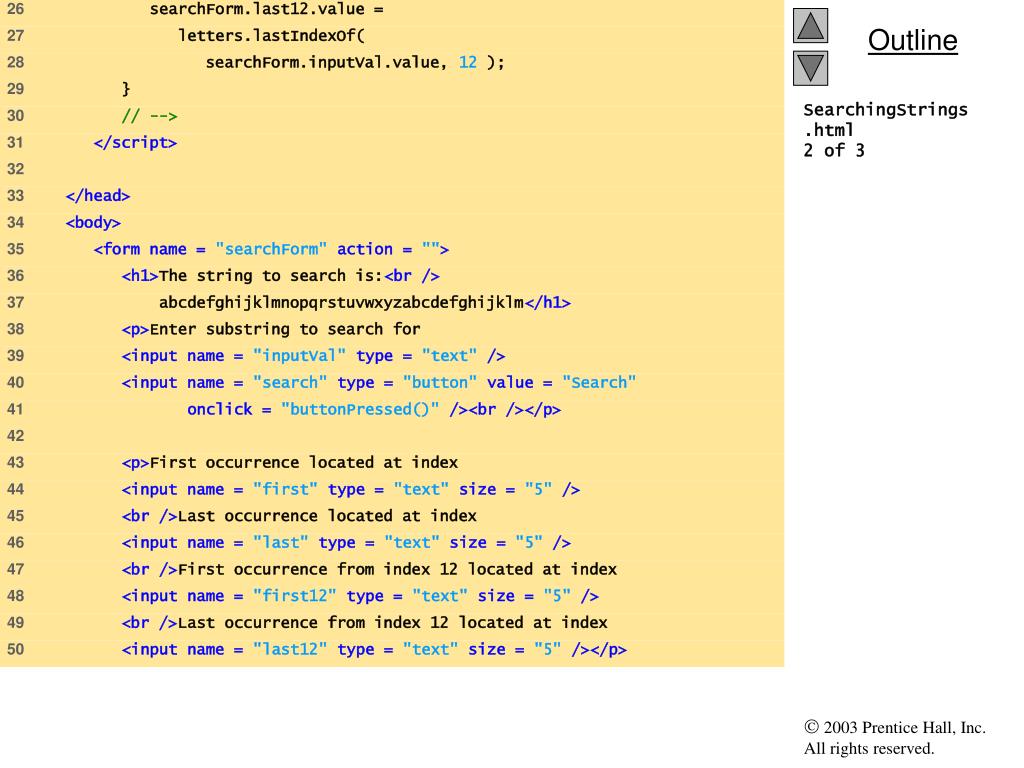The image size is (1024, 768).
Task: Click line number 32
Action: pyautogui.click(x=16, y=169)
